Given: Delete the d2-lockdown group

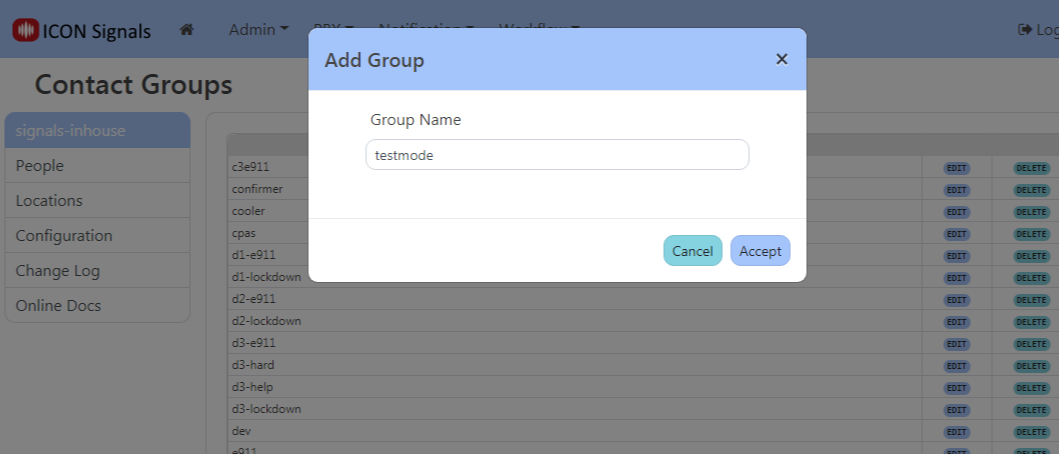Looking at the screenshot, I should pyautogui.click(x=1031, y=322).
